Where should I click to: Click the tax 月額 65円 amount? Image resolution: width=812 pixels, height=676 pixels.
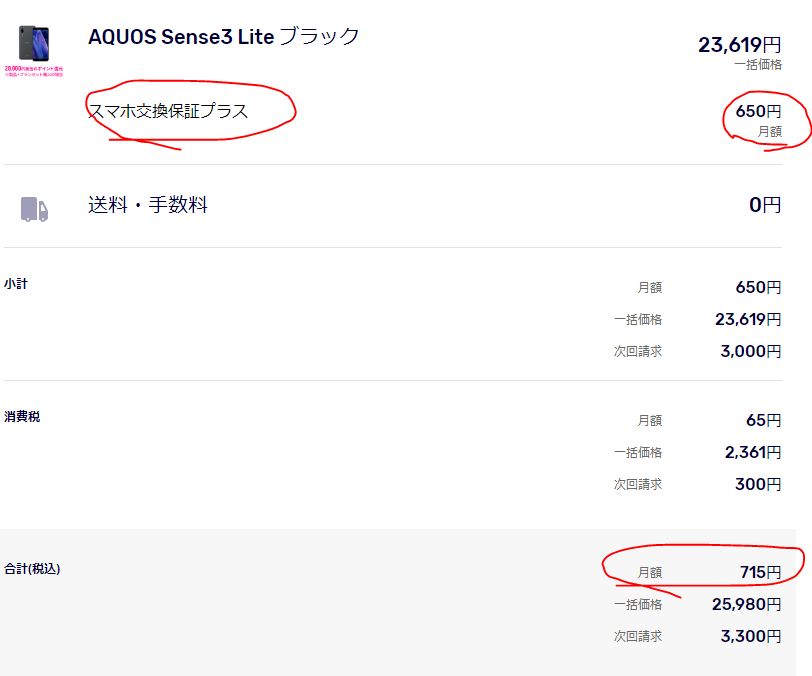[763, 420]
